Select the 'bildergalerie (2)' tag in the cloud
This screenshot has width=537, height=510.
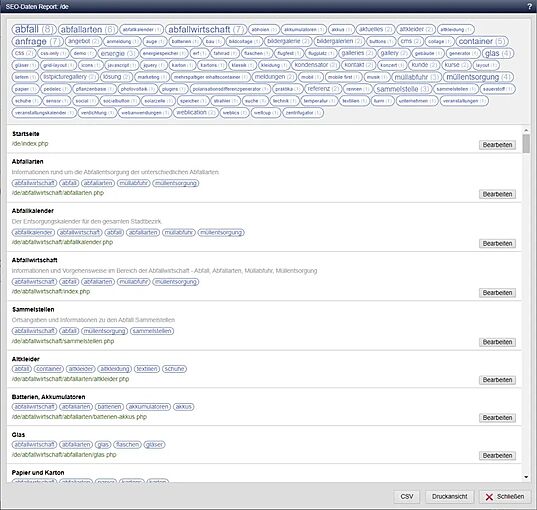288,41
